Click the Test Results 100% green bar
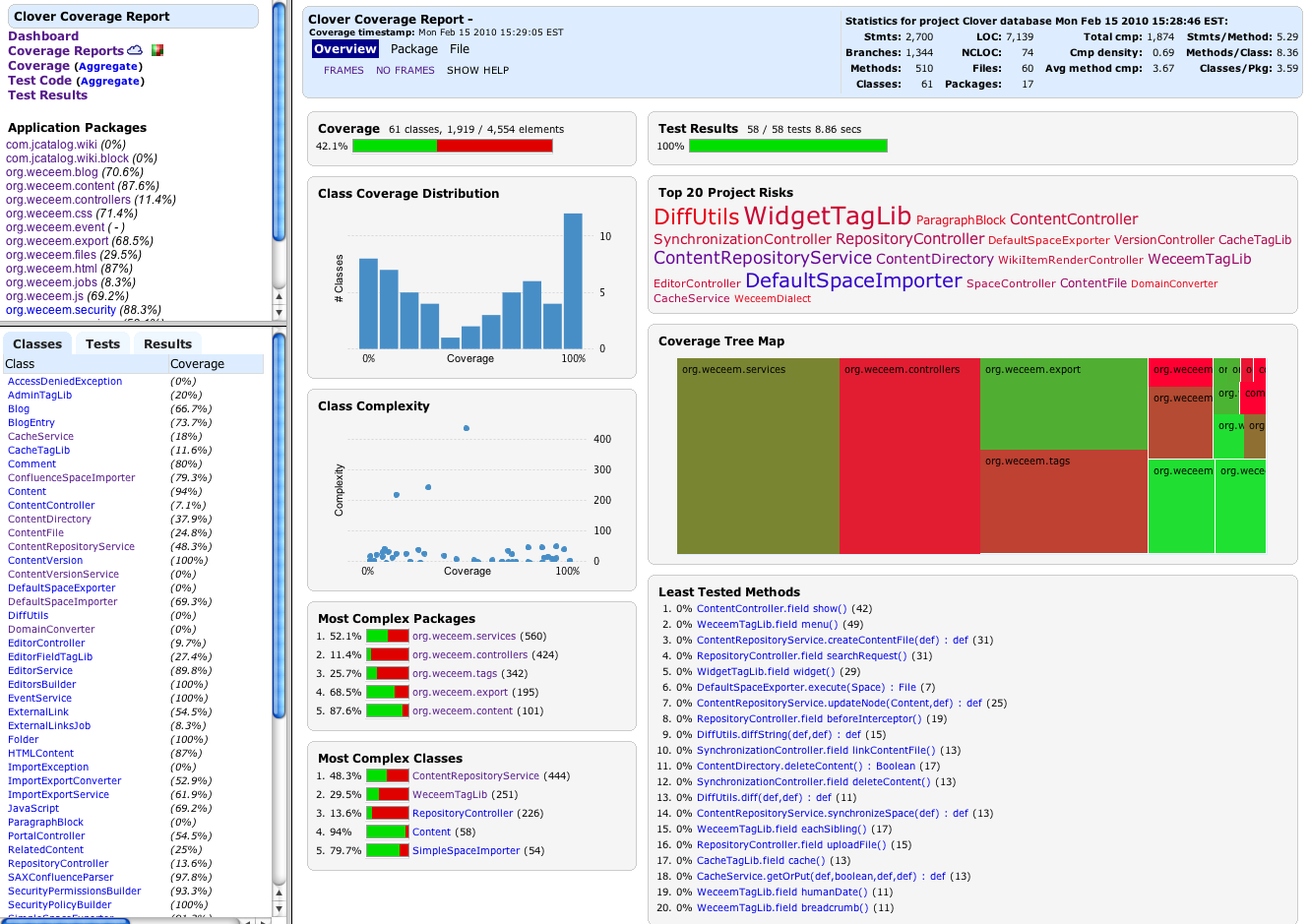This screenshot has height=924, width=1310. pyautogui.click(x=788, y=146)
